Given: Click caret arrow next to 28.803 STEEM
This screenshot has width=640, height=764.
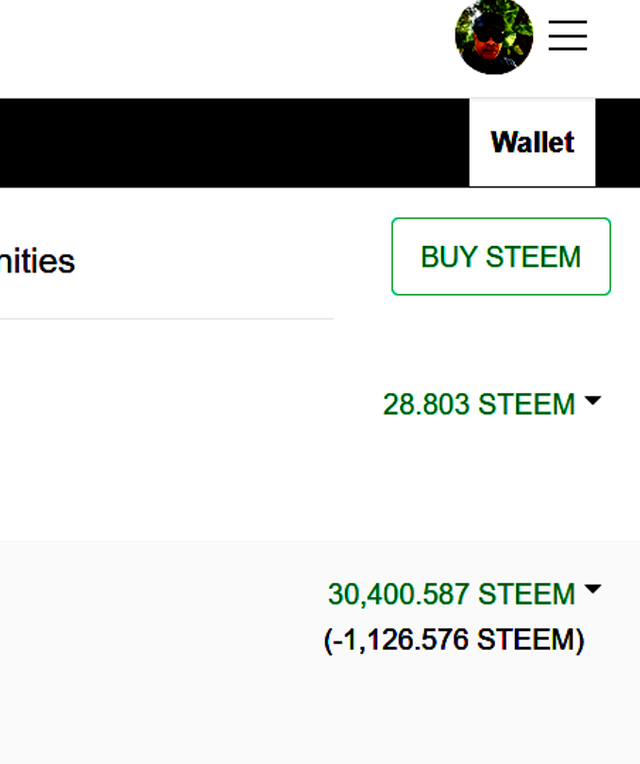Looking at the screenshot, I should pyautogui.click(x=592, y=401).
